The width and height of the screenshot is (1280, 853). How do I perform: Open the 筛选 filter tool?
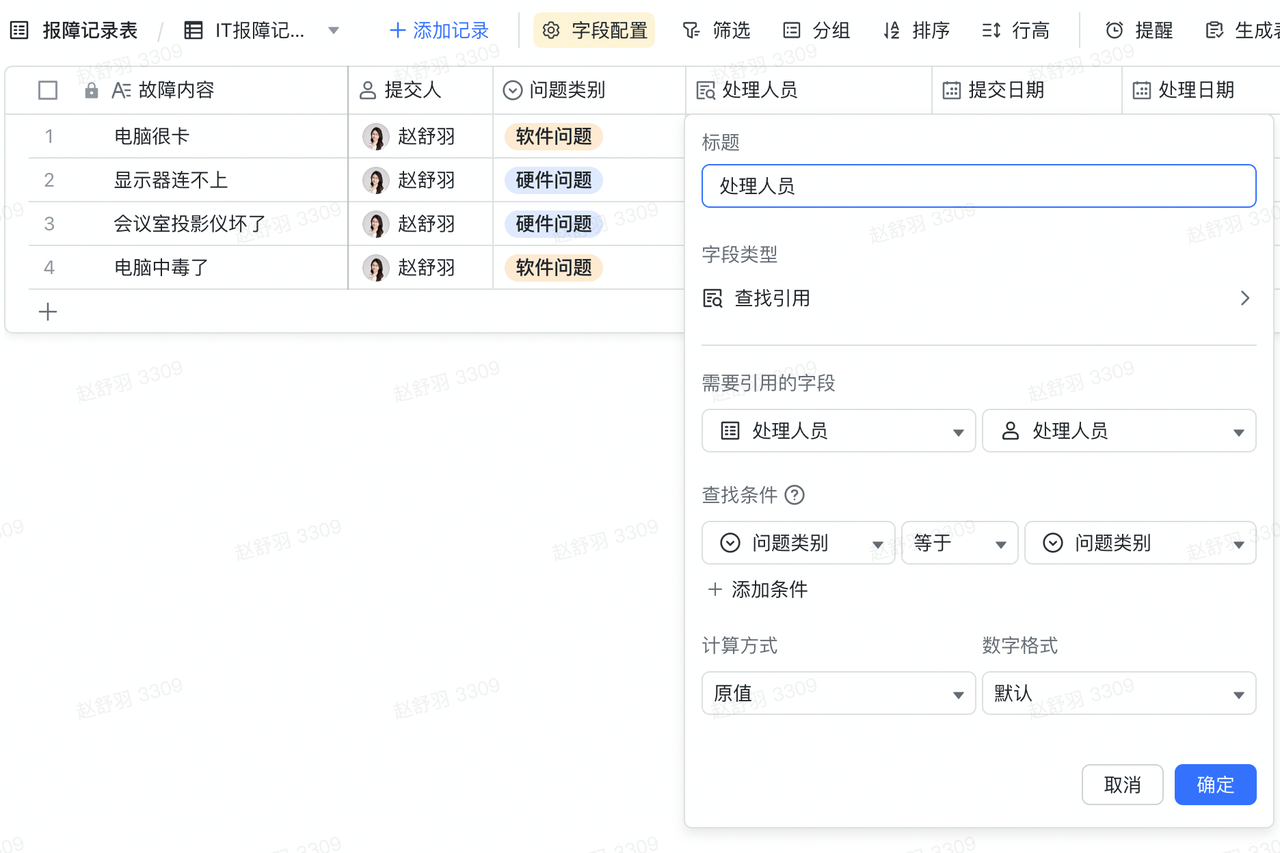pos(716,31)
